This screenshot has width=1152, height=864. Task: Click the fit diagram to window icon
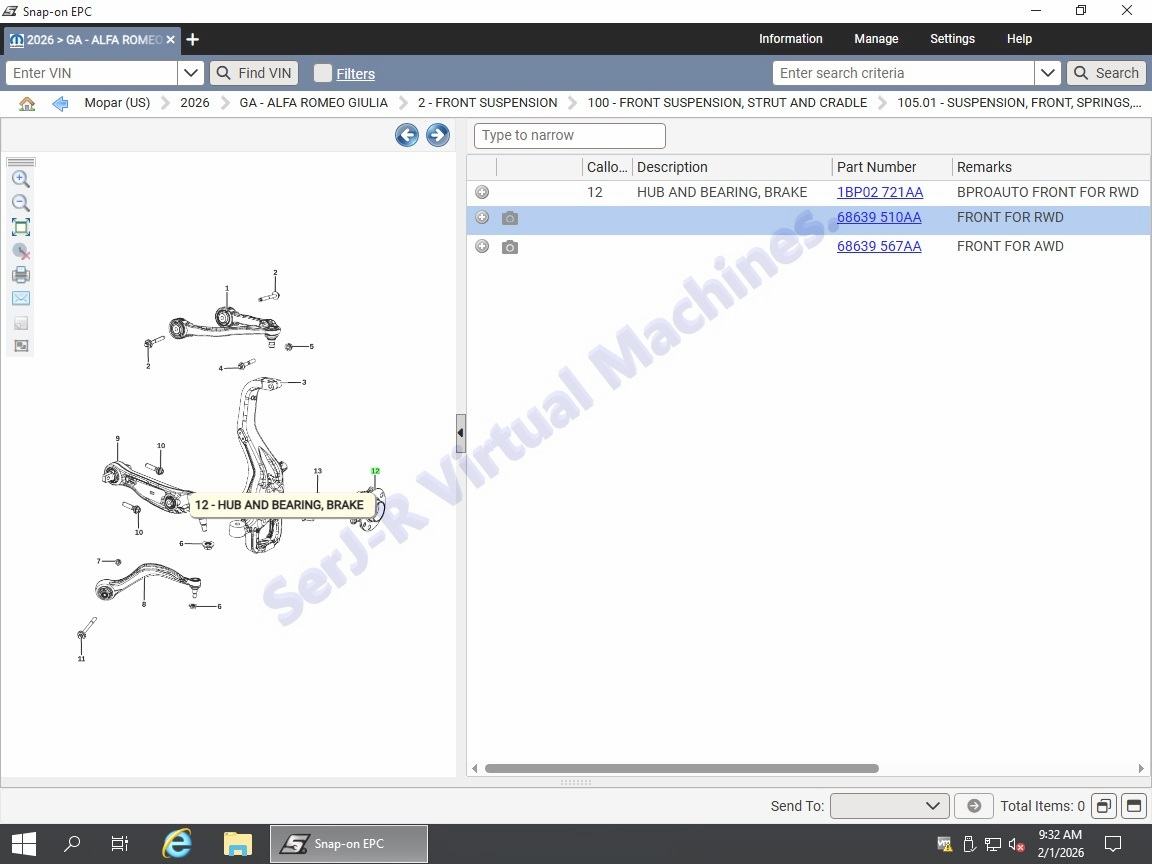pyautogui.click(x=20, y=227)
